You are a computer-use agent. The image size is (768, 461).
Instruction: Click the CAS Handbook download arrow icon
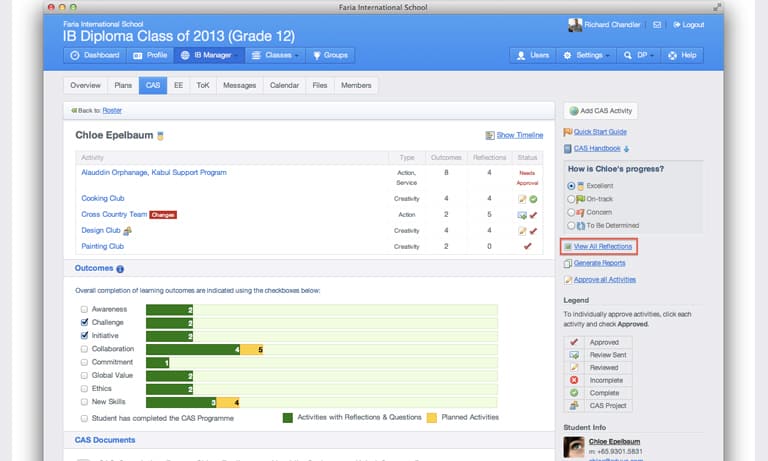(626, 148)
